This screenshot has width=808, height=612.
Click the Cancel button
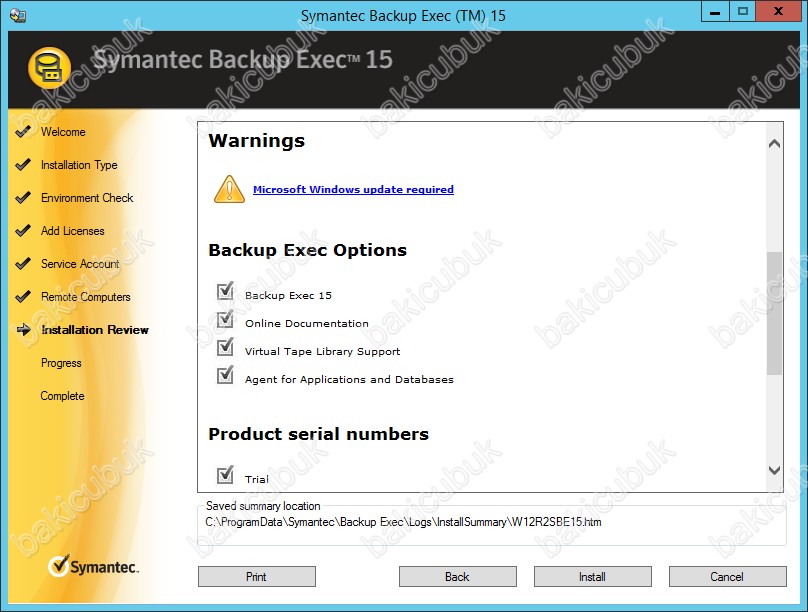(x=728, y=576)
